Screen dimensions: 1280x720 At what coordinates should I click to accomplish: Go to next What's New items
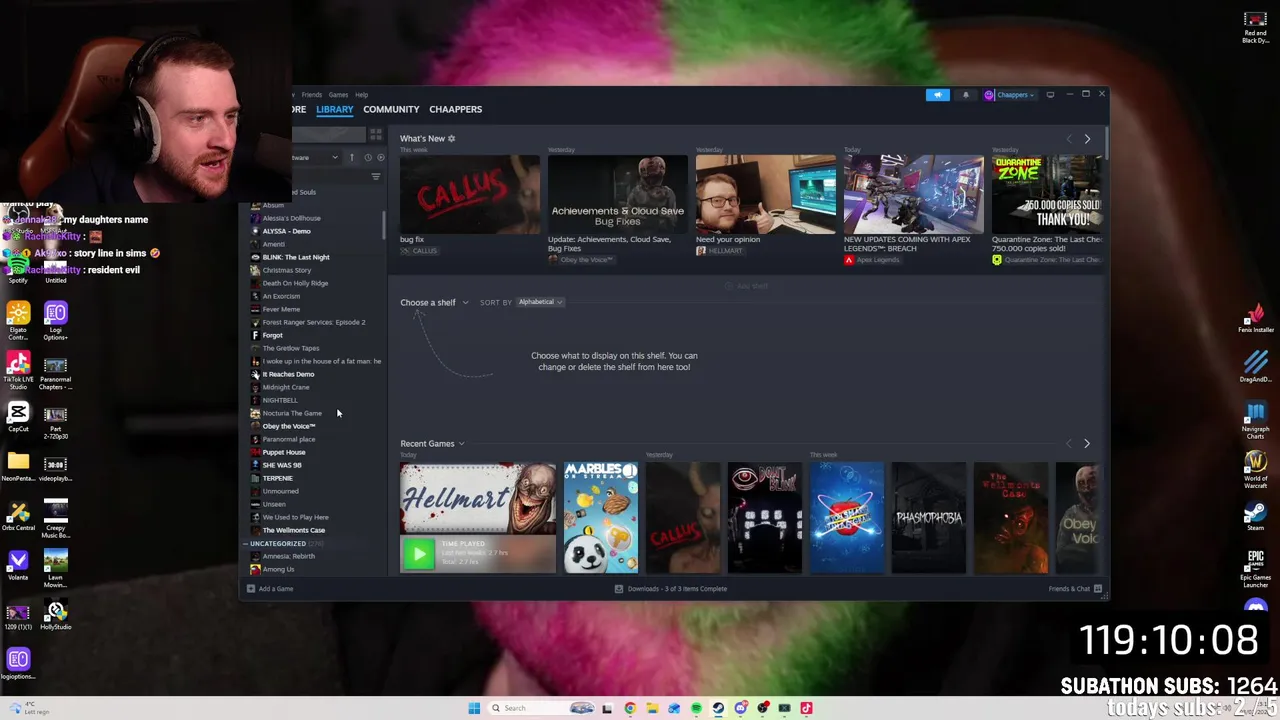click(x=1087, y=139)
